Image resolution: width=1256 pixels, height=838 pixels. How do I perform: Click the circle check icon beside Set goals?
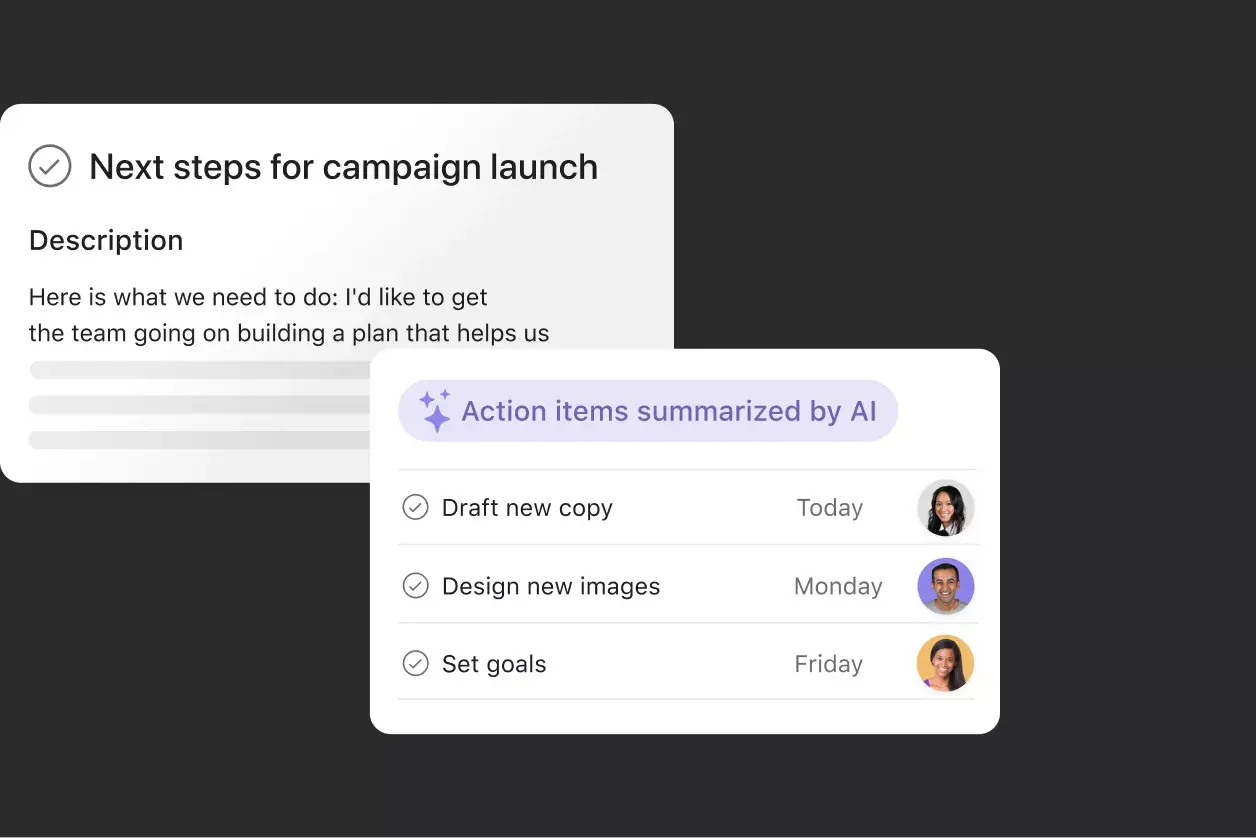point(415,663)
